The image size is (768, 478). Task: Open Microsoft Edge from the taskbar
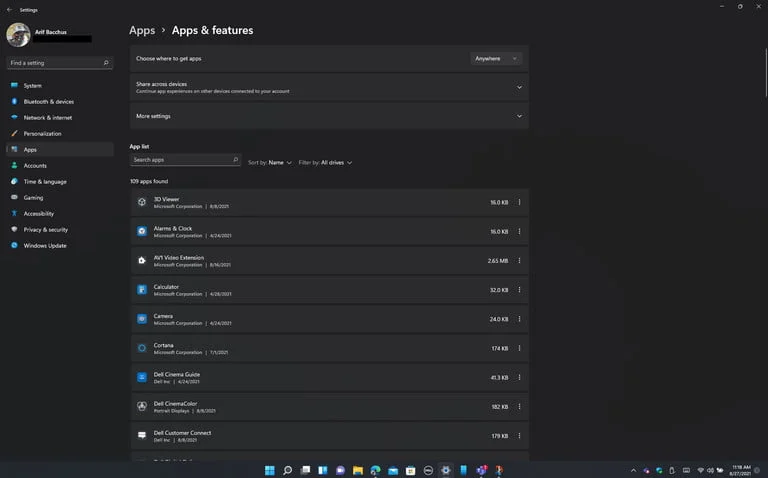(376, 470)
